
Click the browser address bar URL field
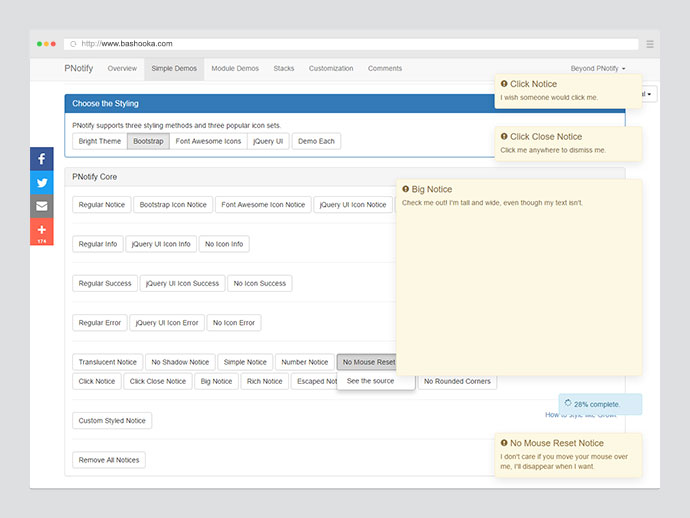tap(351, 44)
